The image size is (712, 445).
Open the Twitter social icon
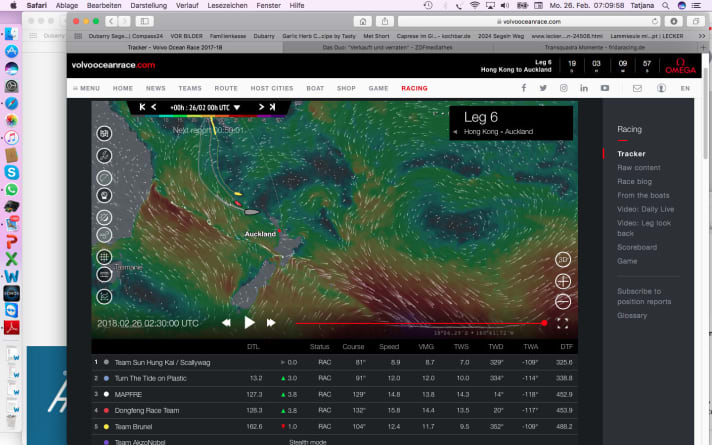(x=543, y=88)
